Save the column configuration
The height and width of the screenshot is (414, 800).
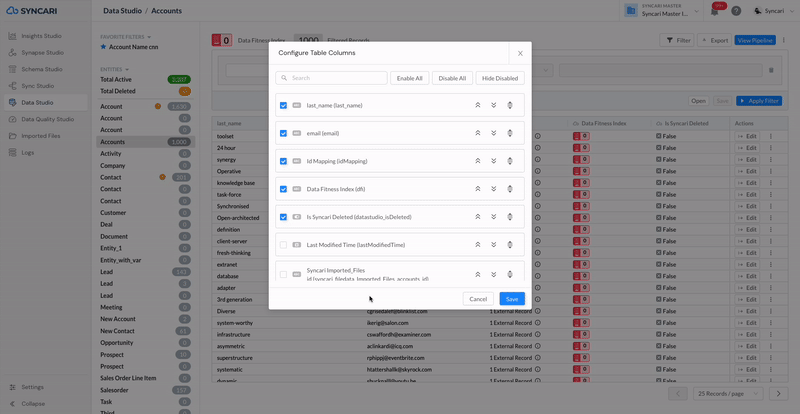click(x=512, y=299)
